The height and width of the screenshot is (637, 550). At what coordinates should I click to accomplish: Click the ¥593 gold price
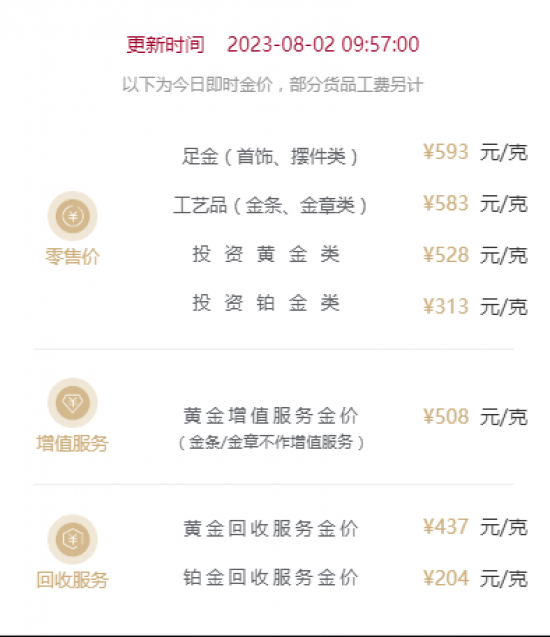pyautogui.click(x=446, y=152)
